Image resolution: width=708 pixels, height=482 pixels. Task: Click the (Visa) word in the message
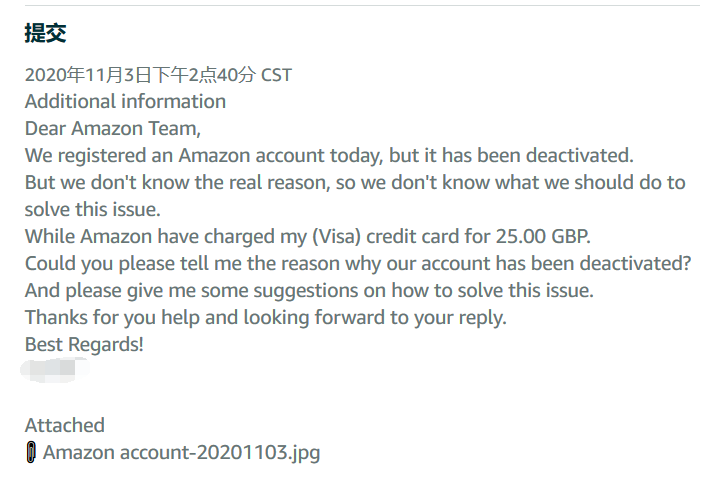pyautogui.click(x=337, y=237)
